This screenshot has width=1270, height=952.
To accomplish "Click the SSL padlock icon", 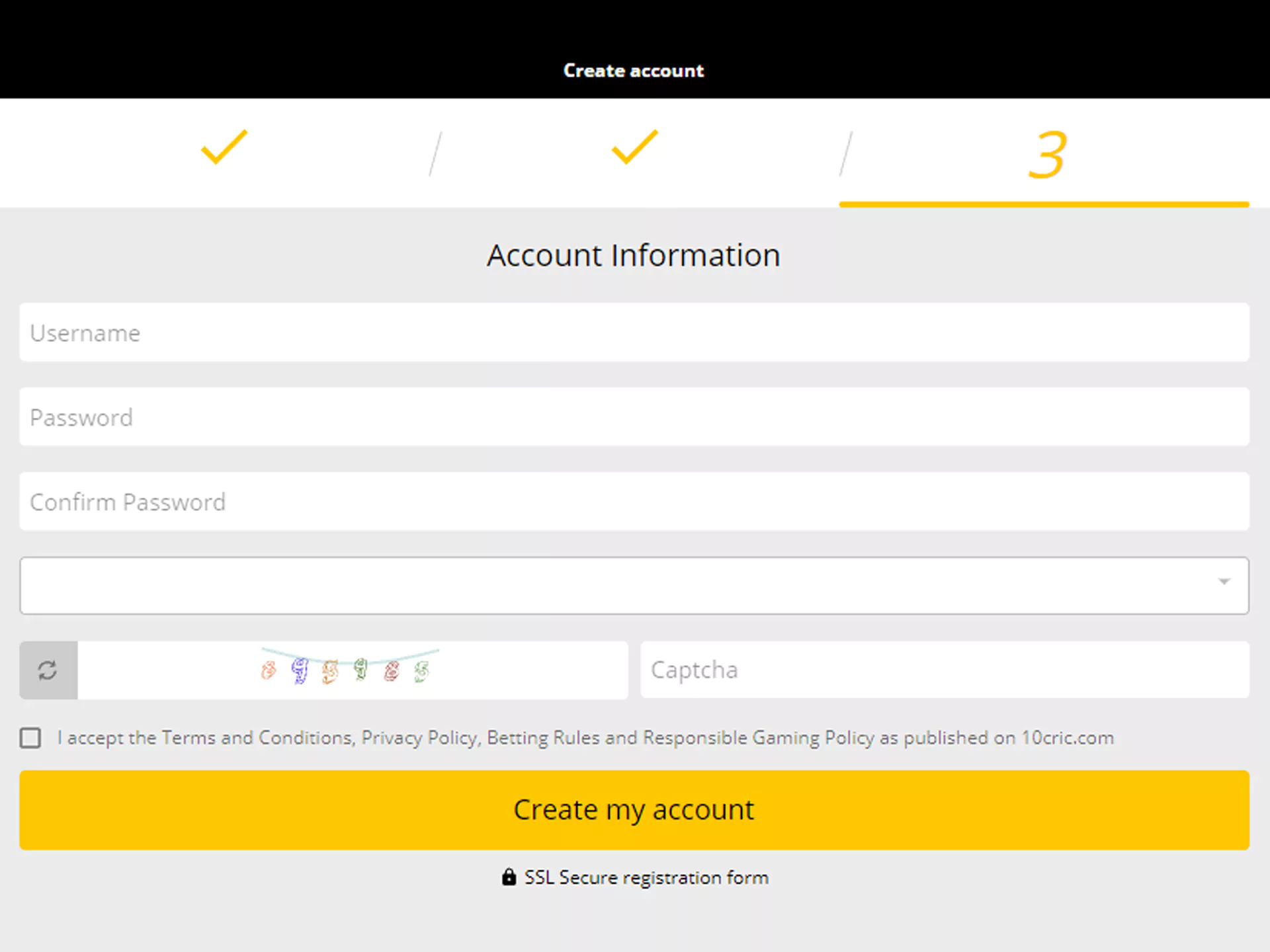I will pyautogui.click(x=509, y=877).
